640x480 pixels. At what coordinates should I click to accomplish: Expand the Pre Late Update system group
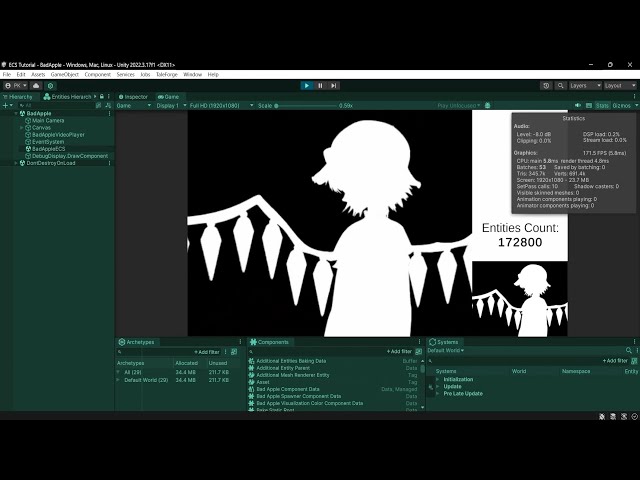438,394
